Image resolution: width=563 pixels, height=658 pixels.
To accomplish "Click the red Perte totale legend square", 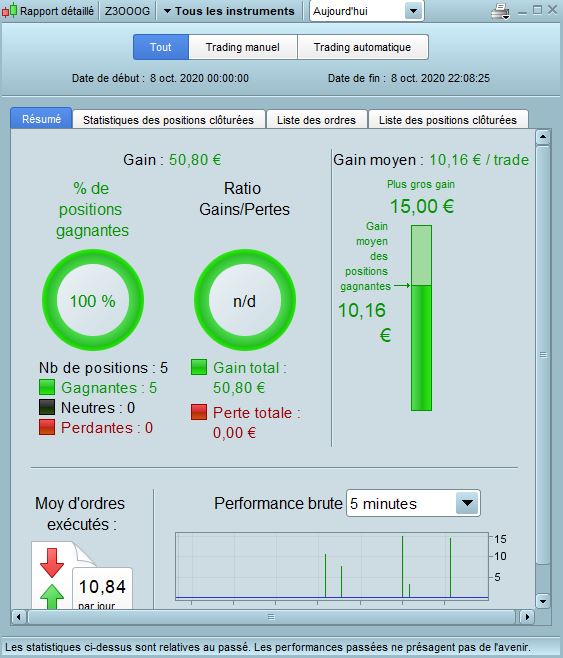I will pos(199,412).
